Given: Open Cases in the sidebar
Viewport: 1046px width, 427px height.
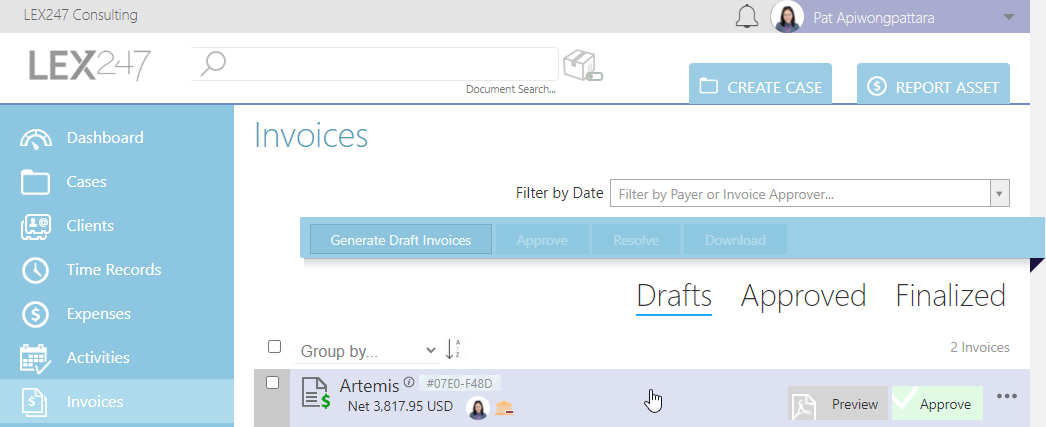Looking at the screenshot, I should tap(117, 181).
